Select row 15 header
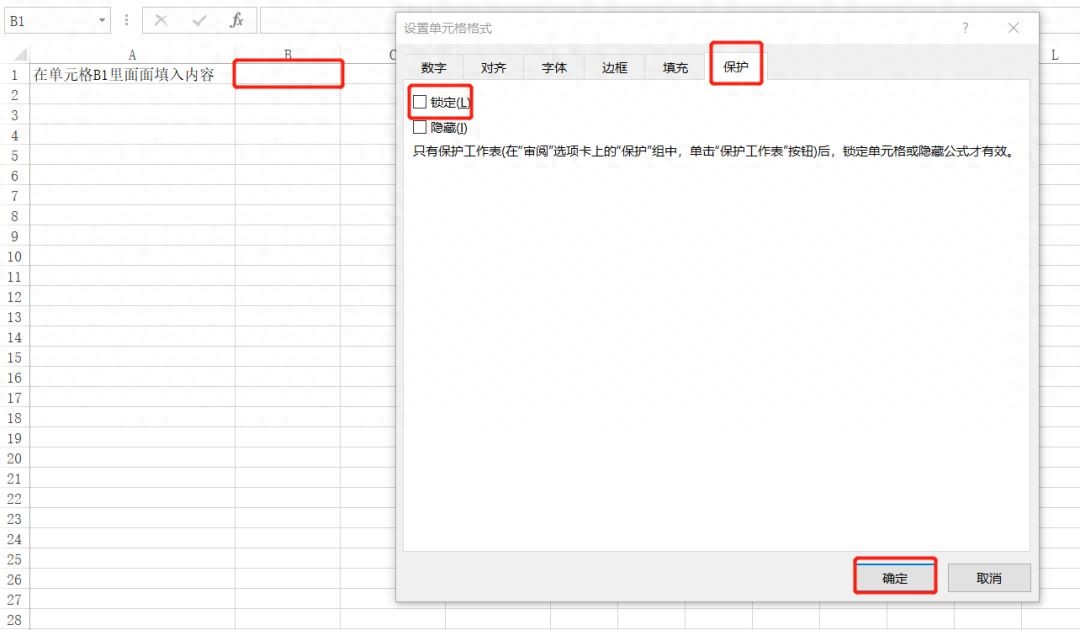 click(x=14, y=357)
